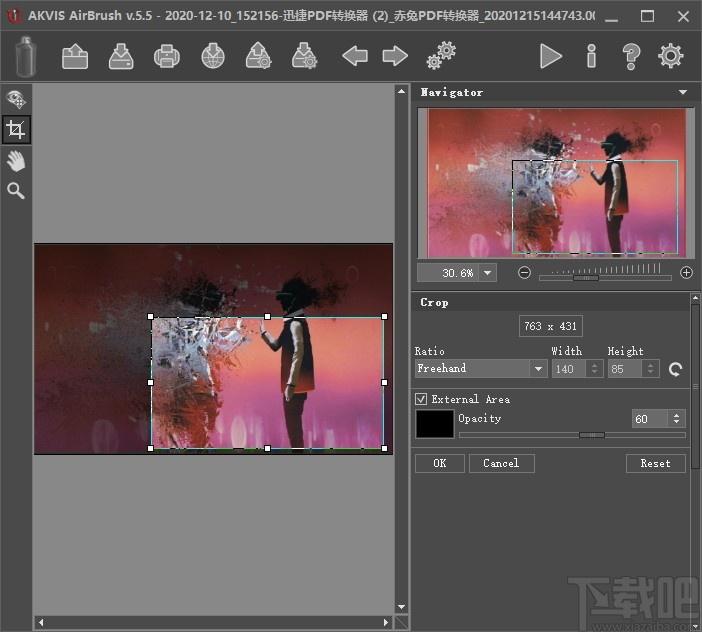Run processing with the play button
This screenshot has width=702, height=632.
550,56
